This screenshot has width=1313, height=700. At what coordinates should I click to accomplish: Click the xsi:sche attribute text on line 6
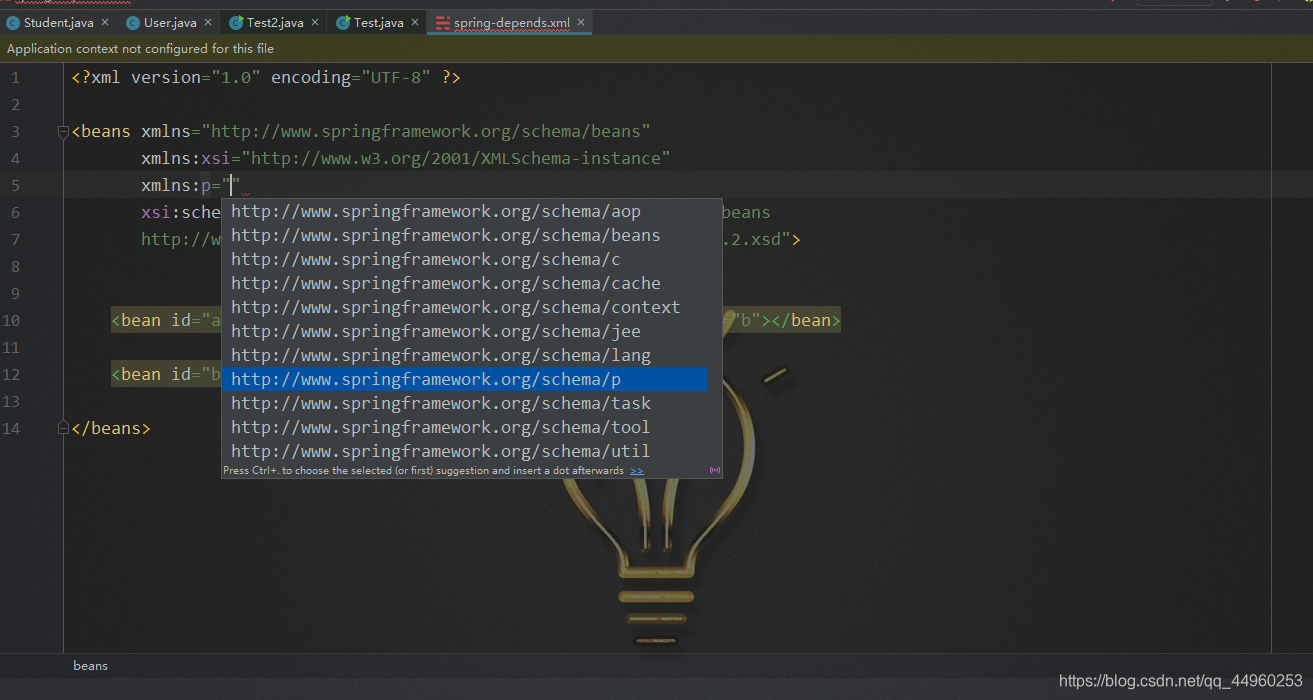click(x=181, y=212)
